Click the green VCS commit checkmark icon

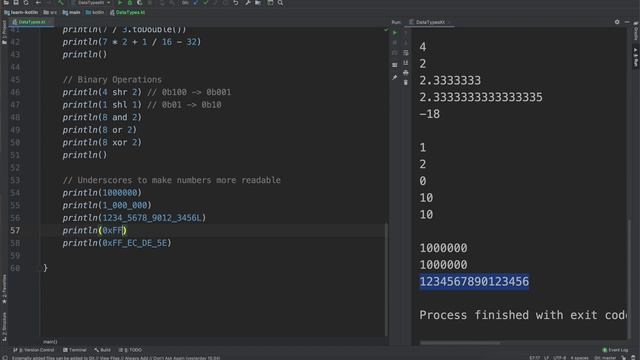206,2
